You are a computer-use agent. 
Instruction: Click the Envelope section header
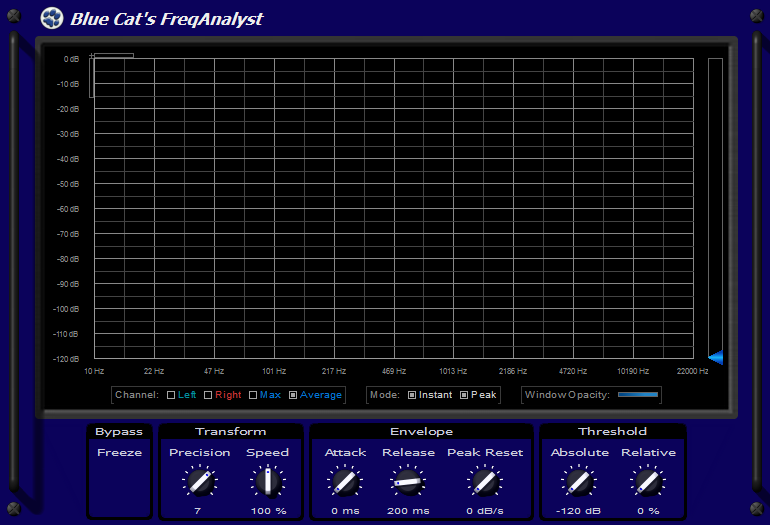421,431
